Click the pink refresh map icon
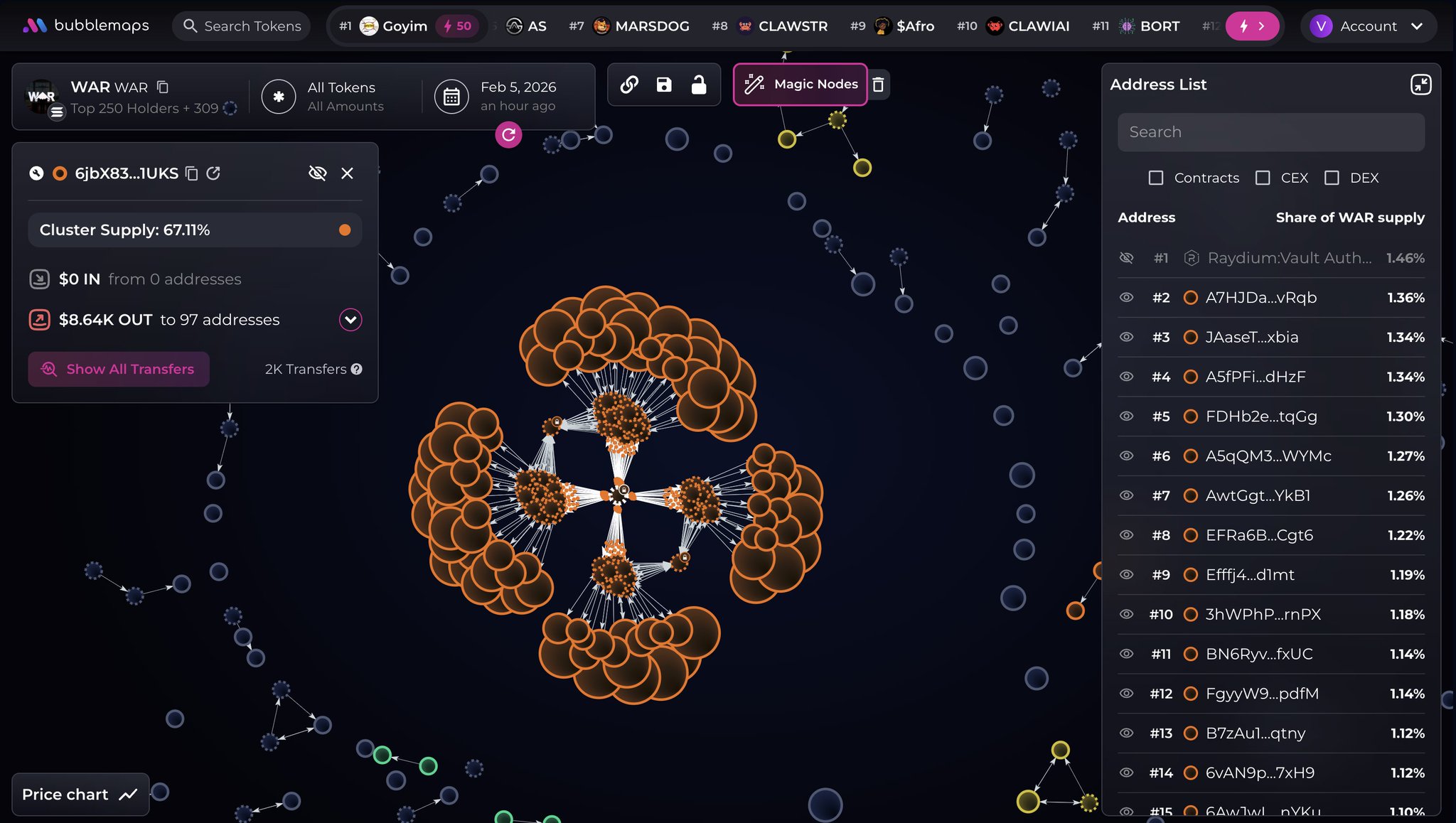 pyautogui.click(x=508, y=134)
